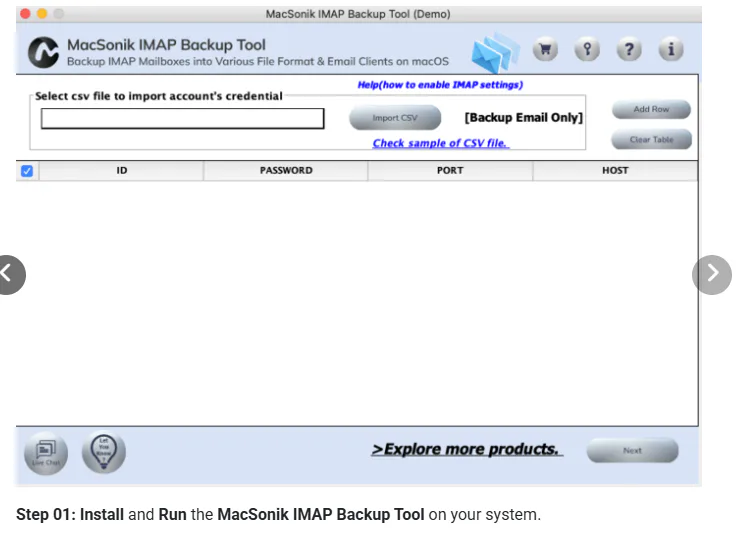The width and height of the screenshot is (738, 539).
Task: Toggle the select-all checkbox in table header
Action: pos(27,171)
